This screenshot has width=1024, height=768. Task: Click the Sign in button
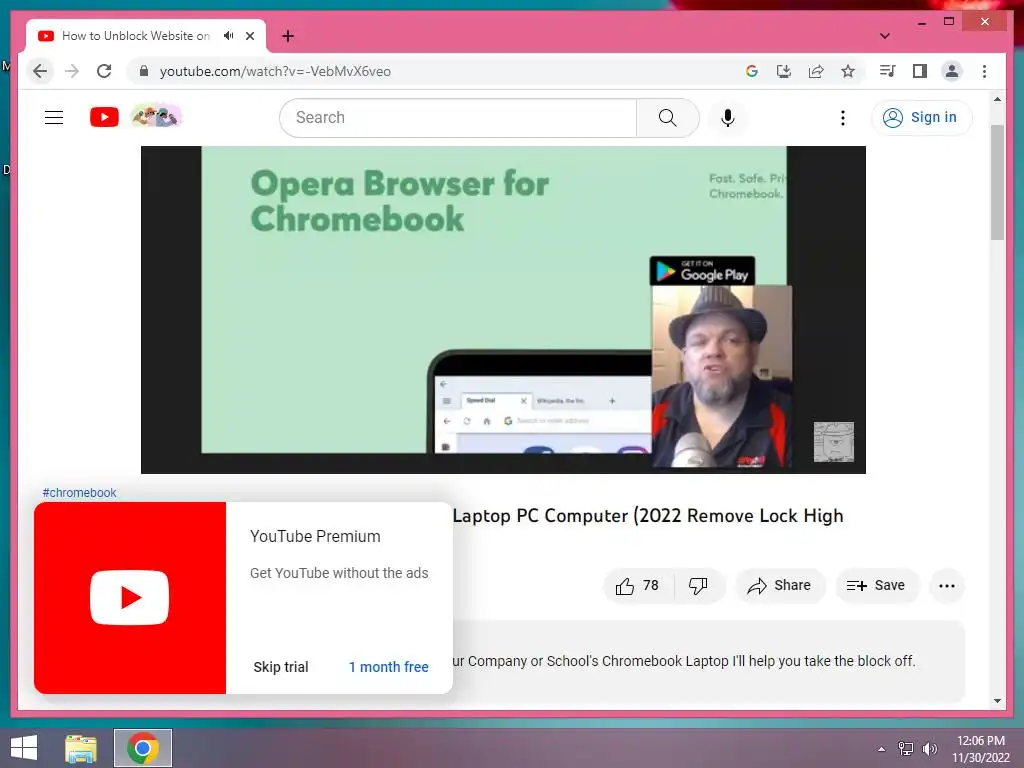click(x=921, y=118)
